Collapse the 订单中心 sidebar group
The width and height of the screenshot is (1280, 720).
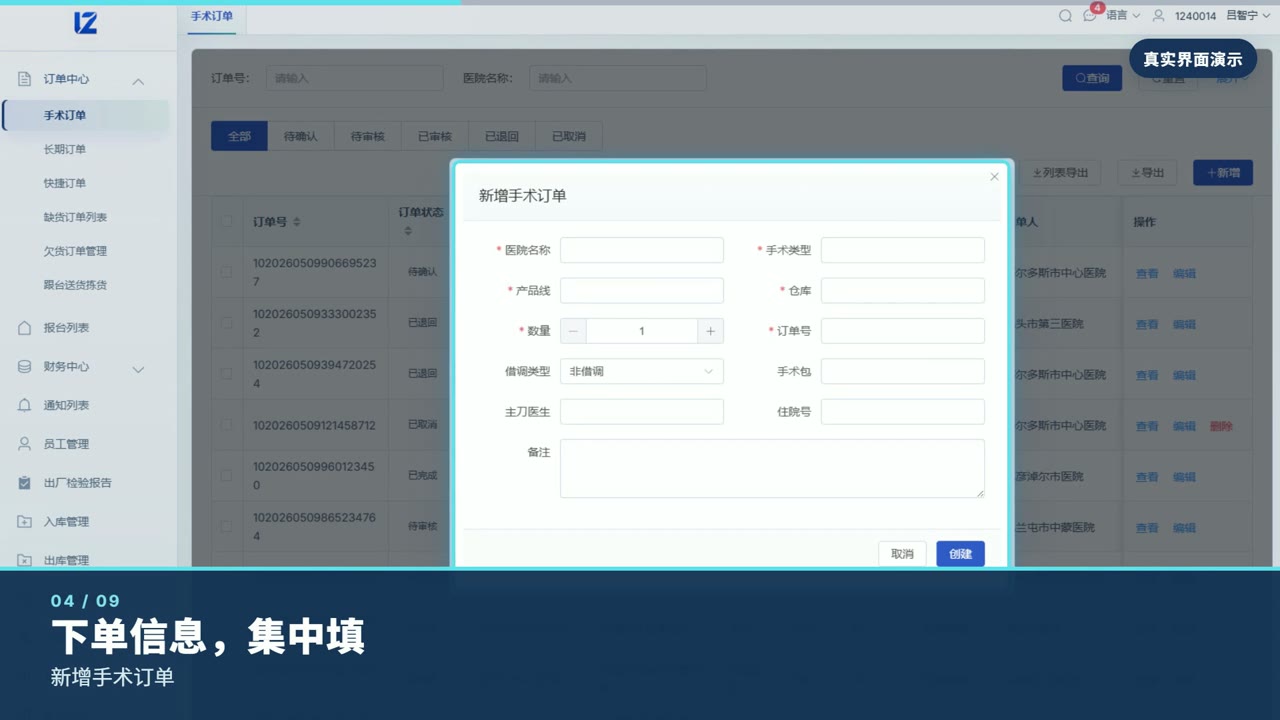click(138, 80)
